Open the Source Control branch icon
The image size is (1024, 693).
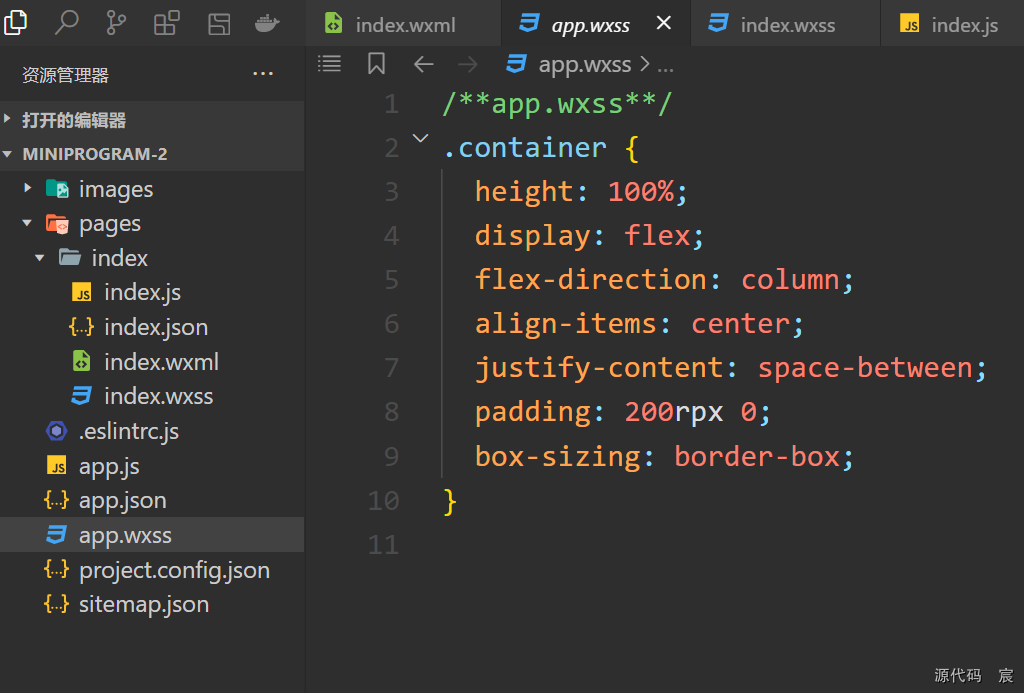coord(116,23)
